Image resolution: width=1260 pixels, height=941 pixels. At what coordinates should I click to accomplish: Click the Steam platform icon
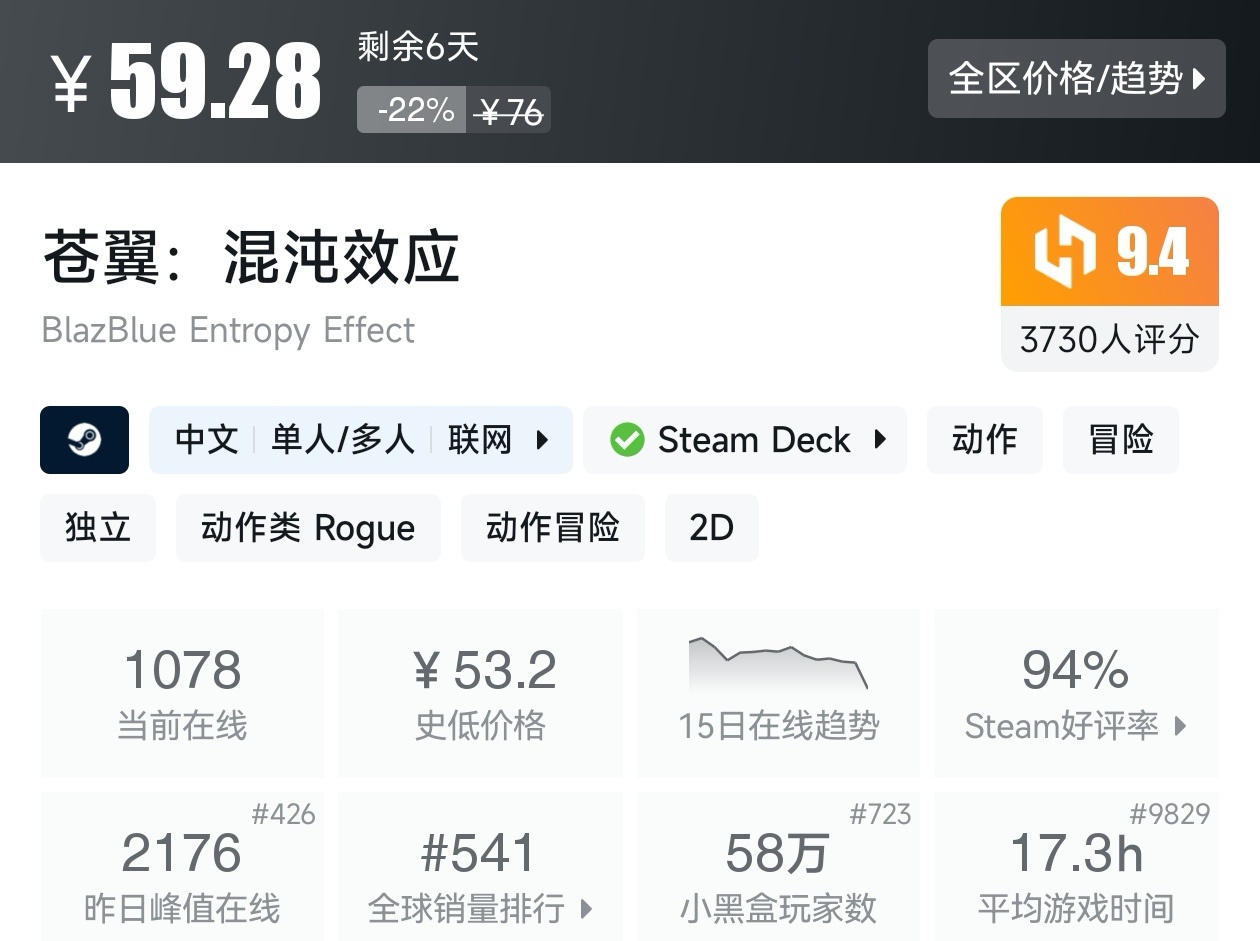point(84,439)
